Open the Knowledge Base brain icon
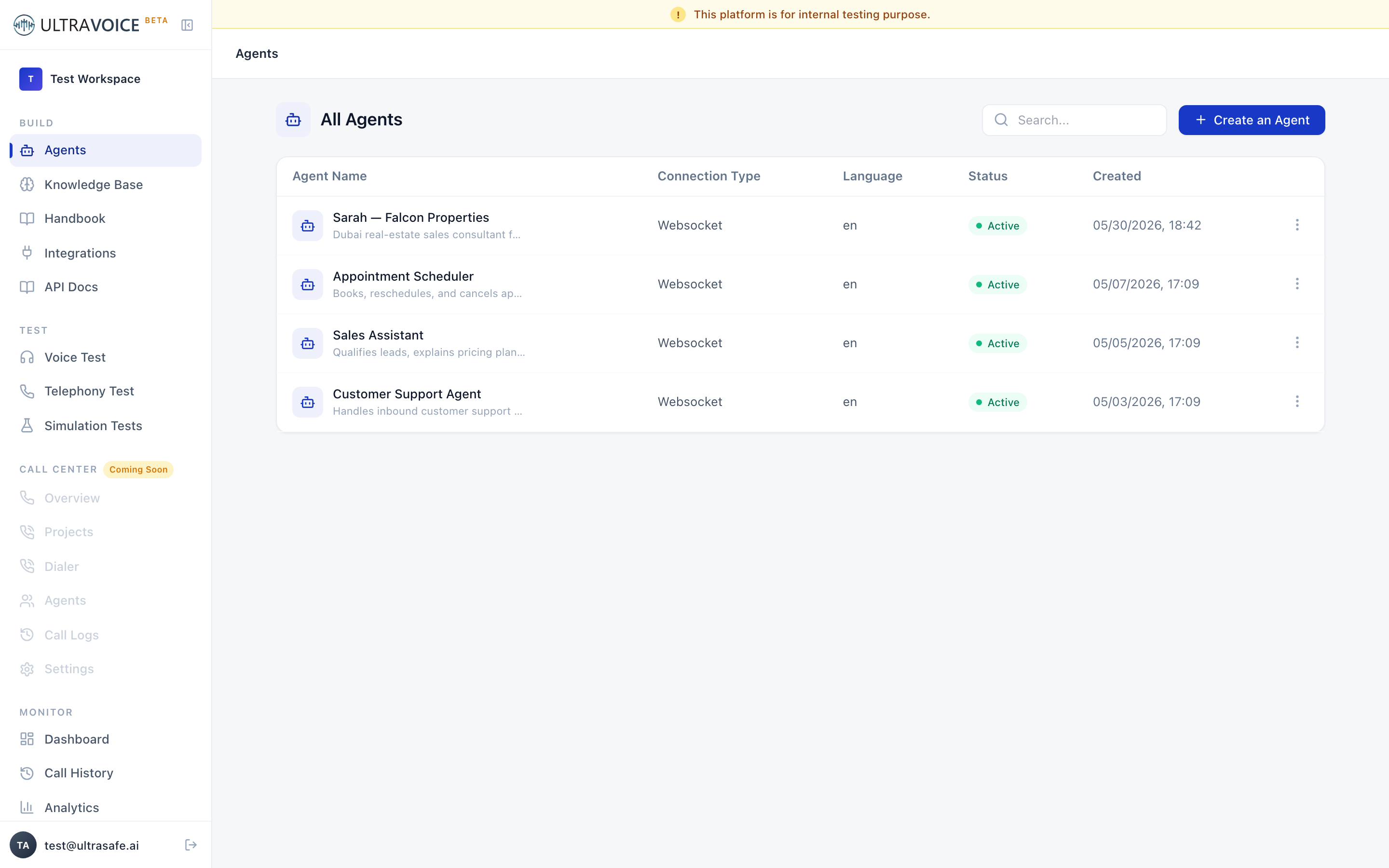The width and height of the screenshot is (1389, 868). pos(27,184)
